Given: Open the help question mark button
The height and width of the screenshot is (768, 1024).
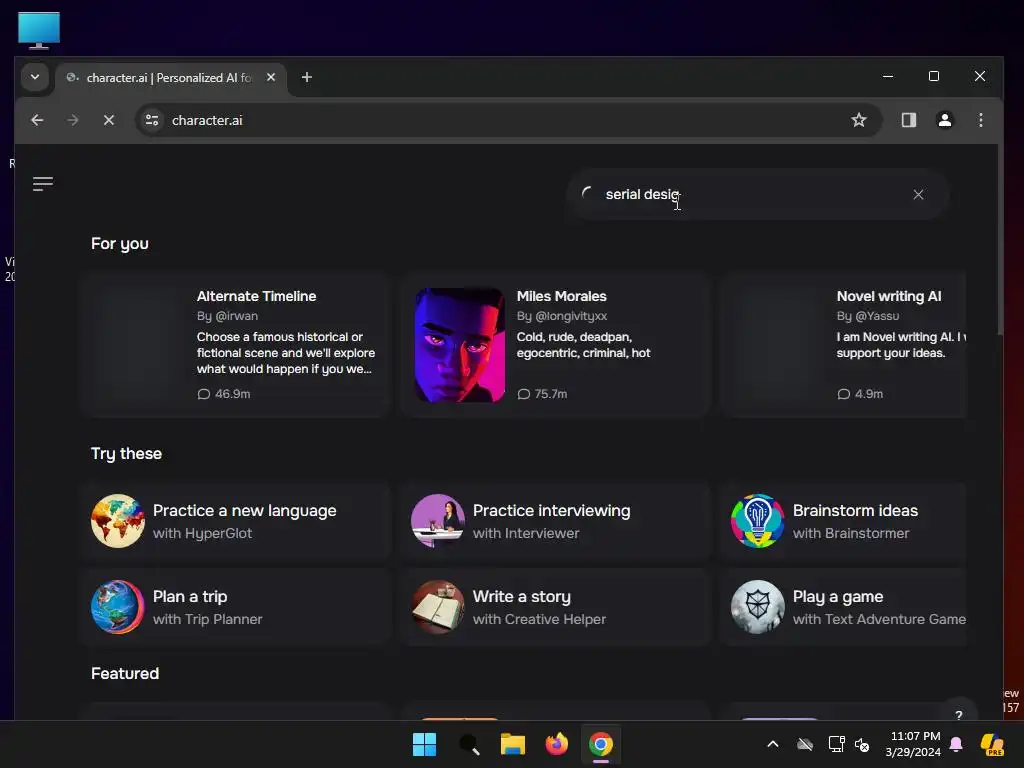Looking at the screenshot, I should [x=959, y=714].
